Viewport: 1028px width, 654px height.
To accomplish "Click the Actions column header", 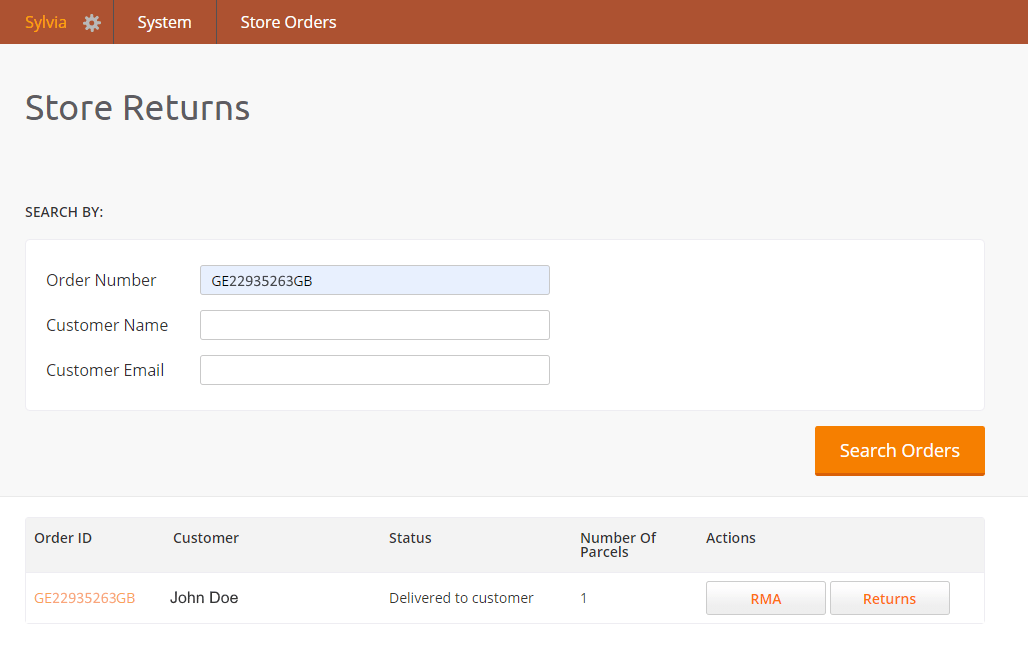I will (730, 538).
